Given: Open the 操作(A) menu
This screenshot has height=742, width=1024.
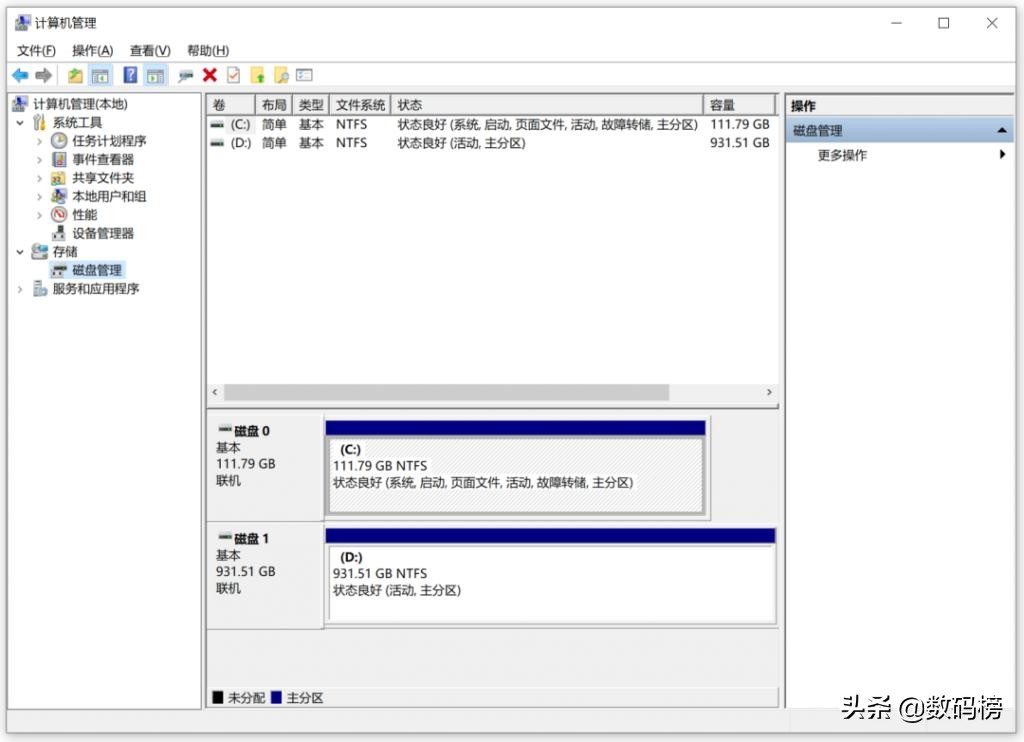Looking at the screenshot, I should point(92,51).
